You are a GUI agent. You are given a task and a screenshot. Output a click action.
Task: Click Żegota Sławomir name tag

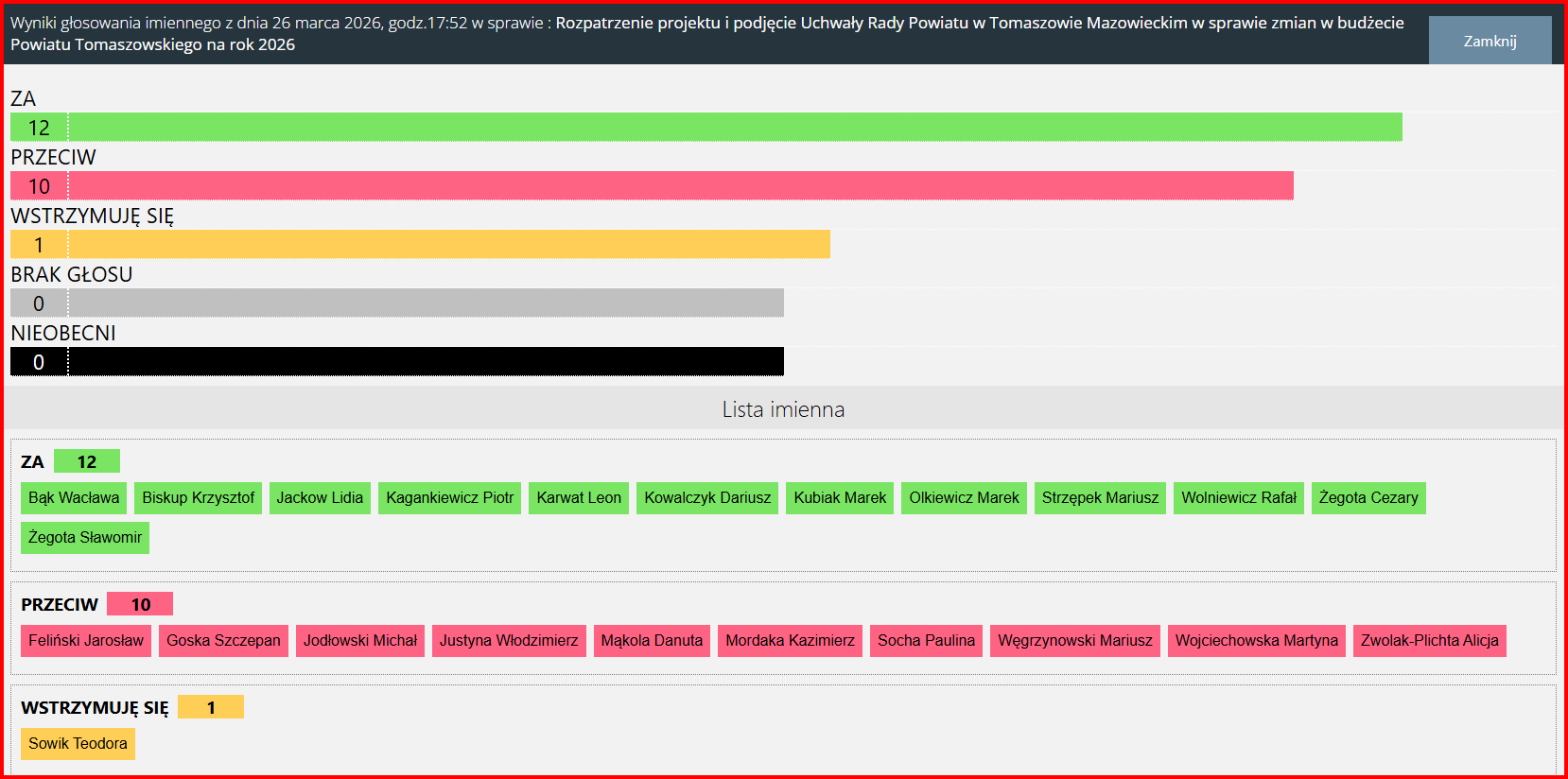(85, 538)
